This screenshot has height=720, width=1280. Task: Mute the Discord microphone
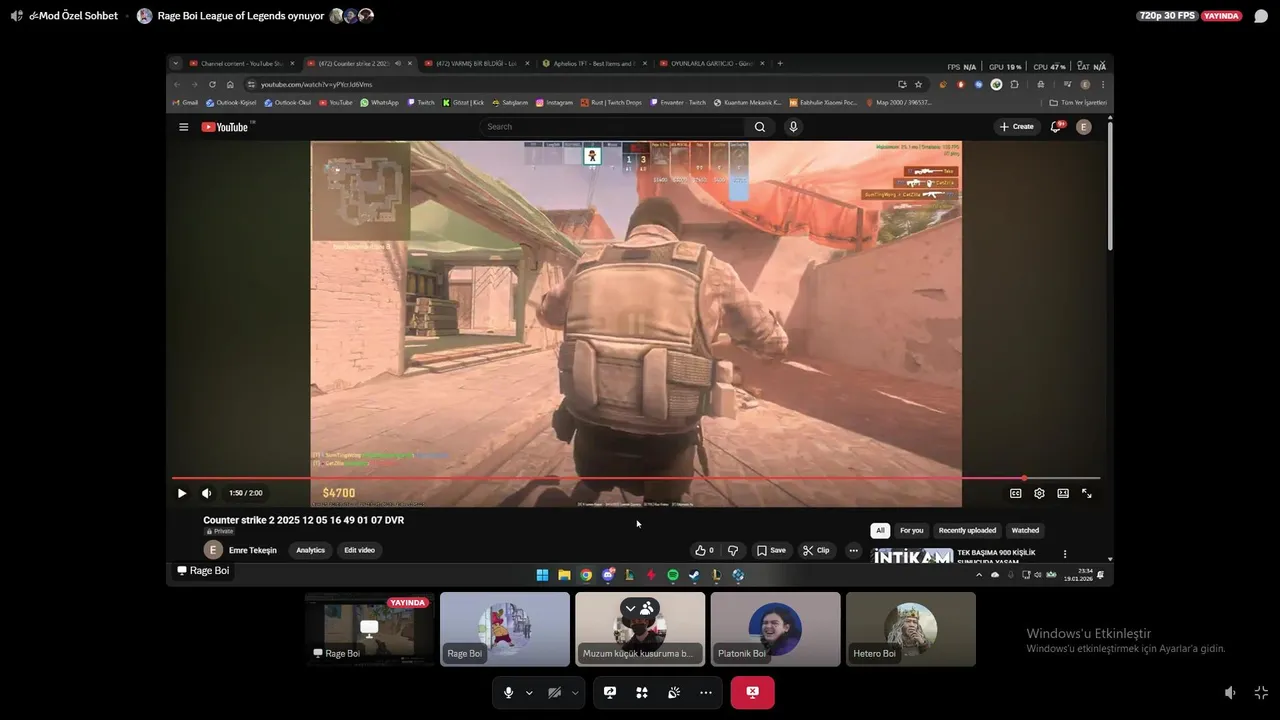(508, 692)
